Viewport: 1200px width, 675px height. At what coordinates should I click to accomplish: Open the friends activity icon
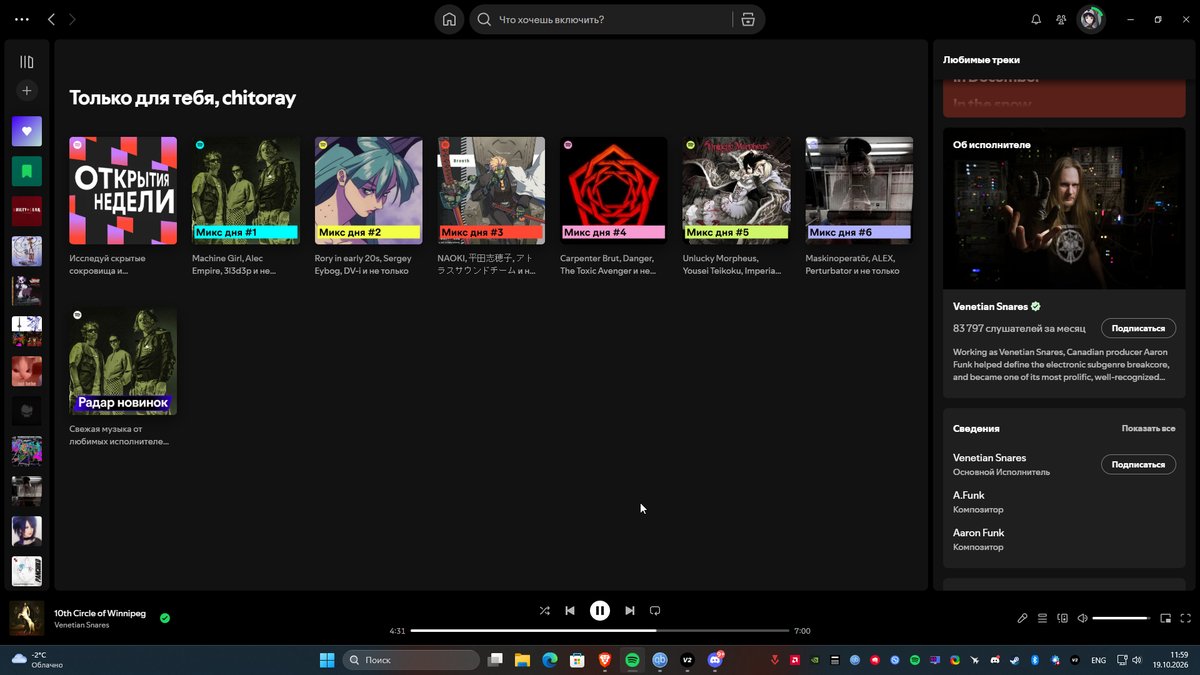(x=1061, y=19)
